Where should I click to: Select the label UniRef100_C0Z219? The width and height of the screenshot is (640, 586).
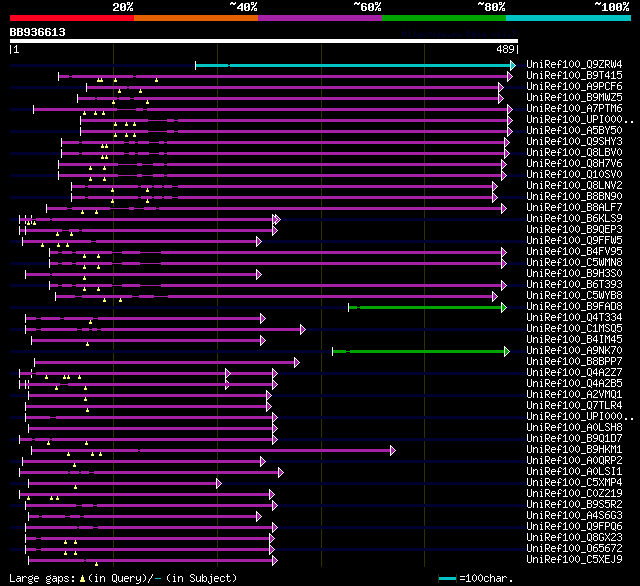point(574,494)
